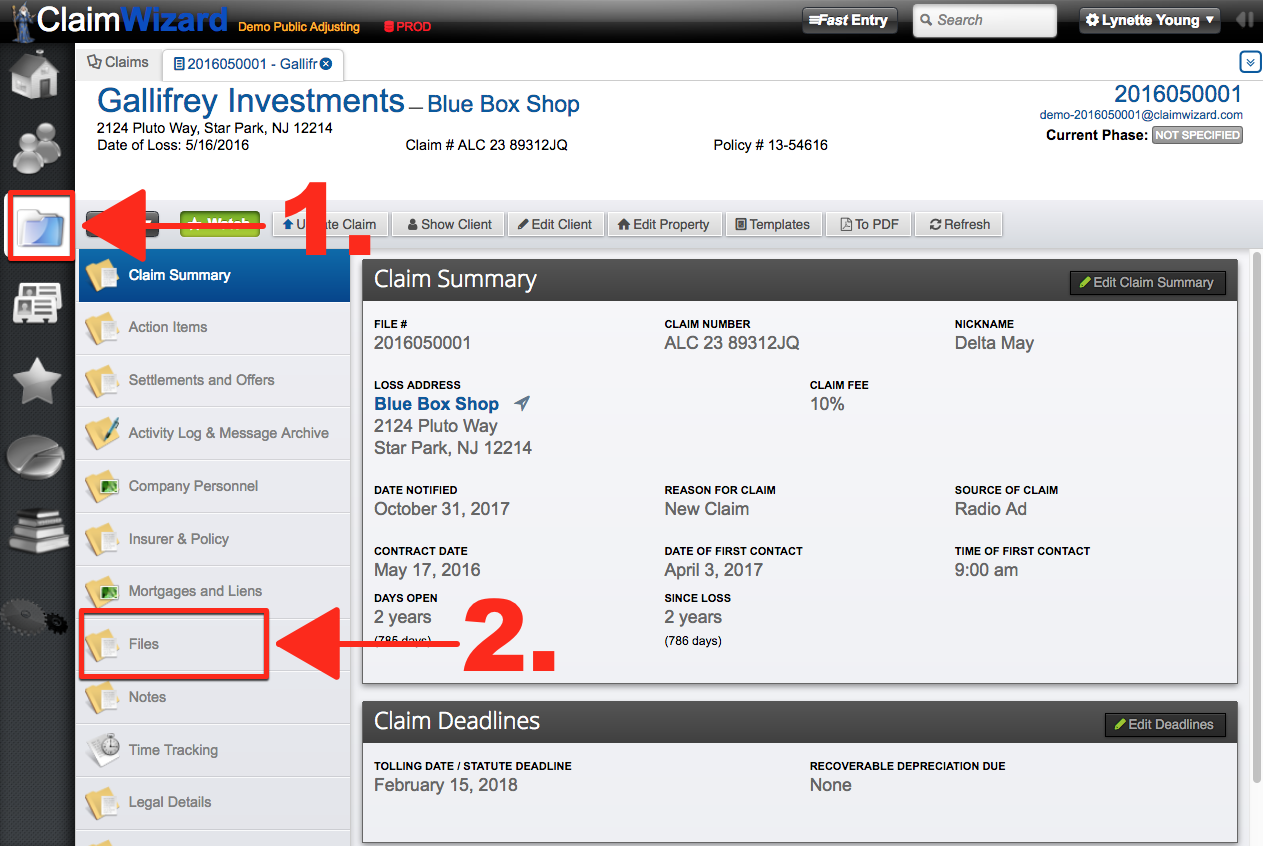Open Files in the claim menu

click(143, 644)
